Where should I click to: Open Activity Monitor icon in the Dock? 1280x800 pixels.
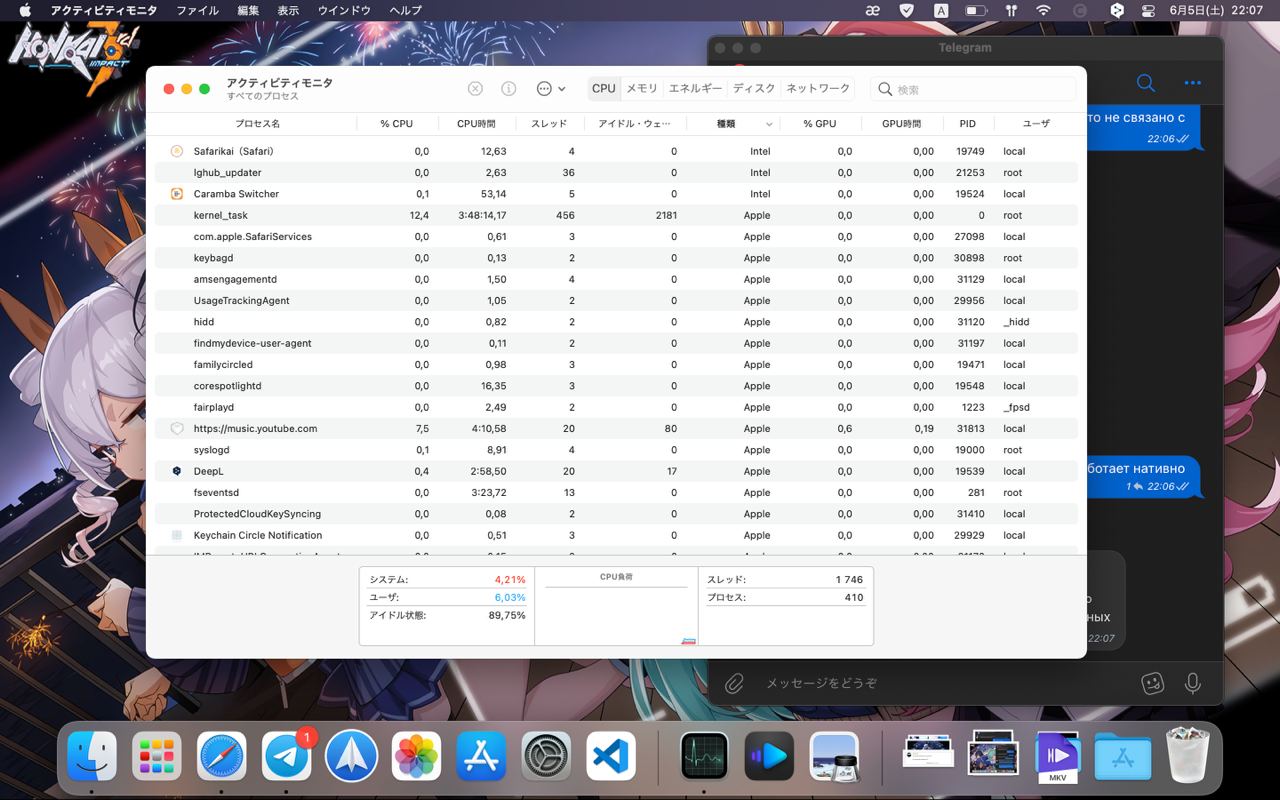704,756
